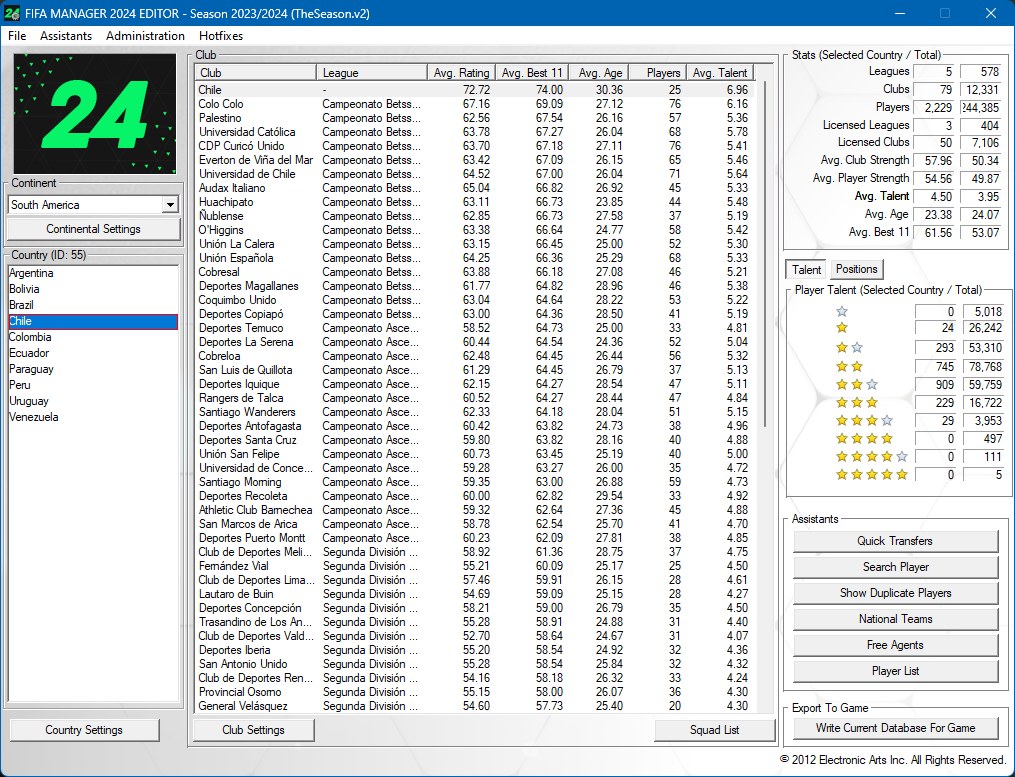Click the green 24 logo image
1015x777 pixels.
pos(95,114)
